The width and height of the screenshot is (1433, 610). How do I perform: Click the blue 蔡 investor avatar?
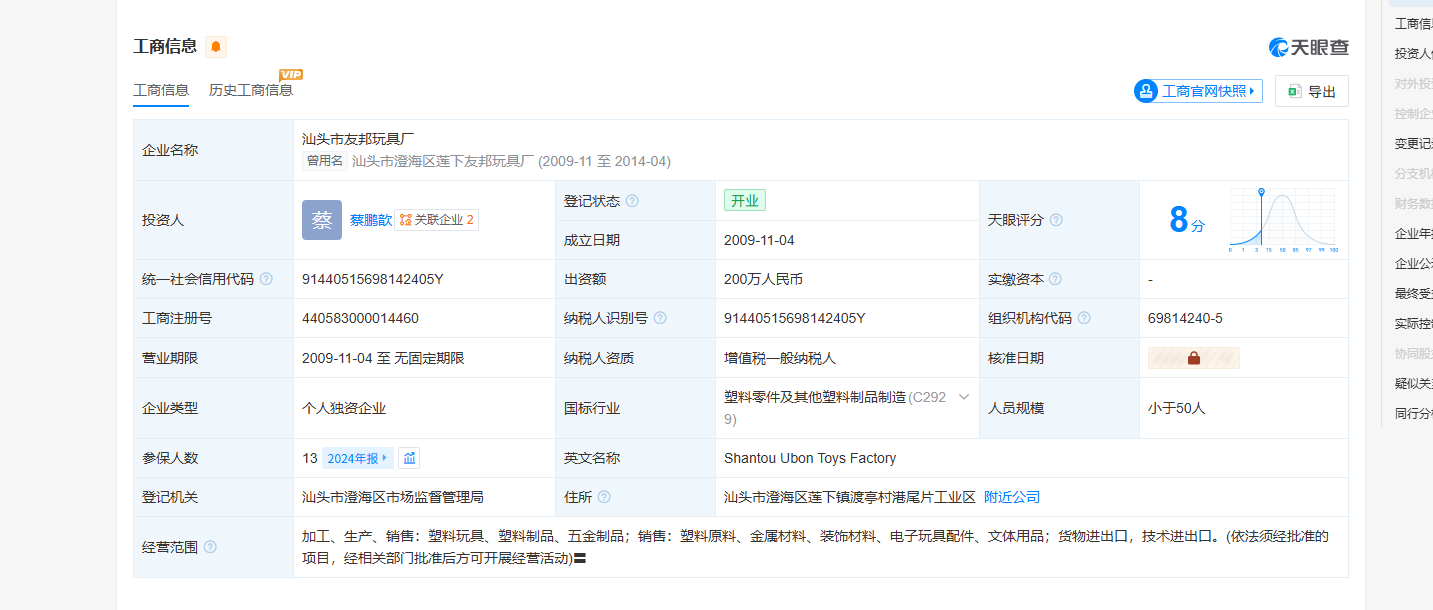pos(322,220)
